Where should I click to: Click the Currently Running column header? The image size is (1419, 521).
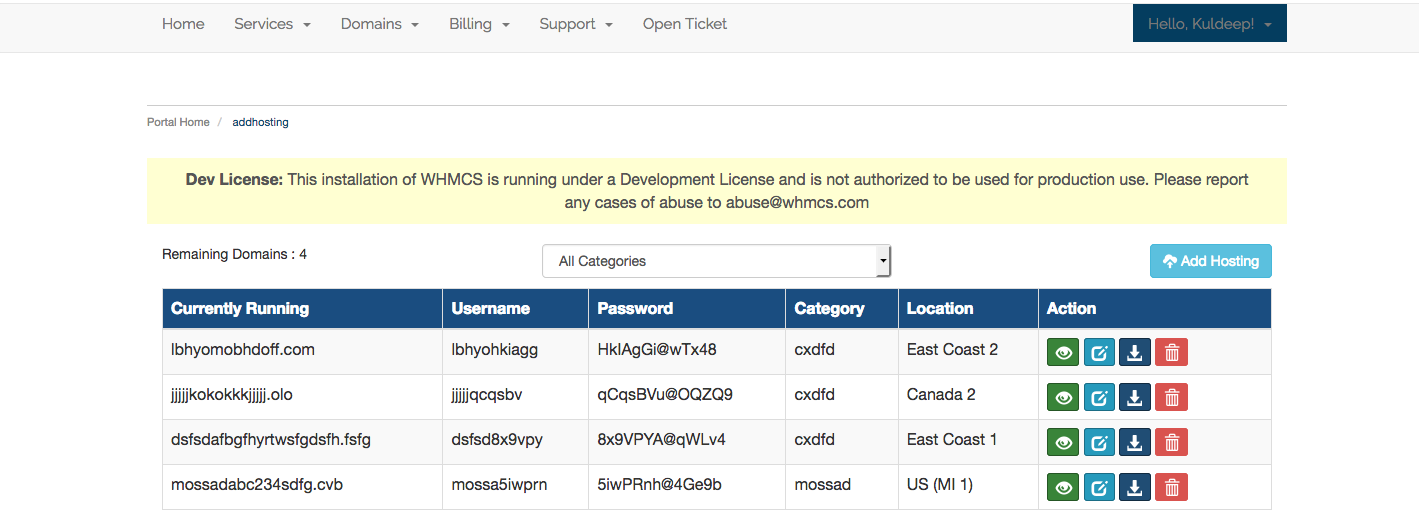coord(302,308)
